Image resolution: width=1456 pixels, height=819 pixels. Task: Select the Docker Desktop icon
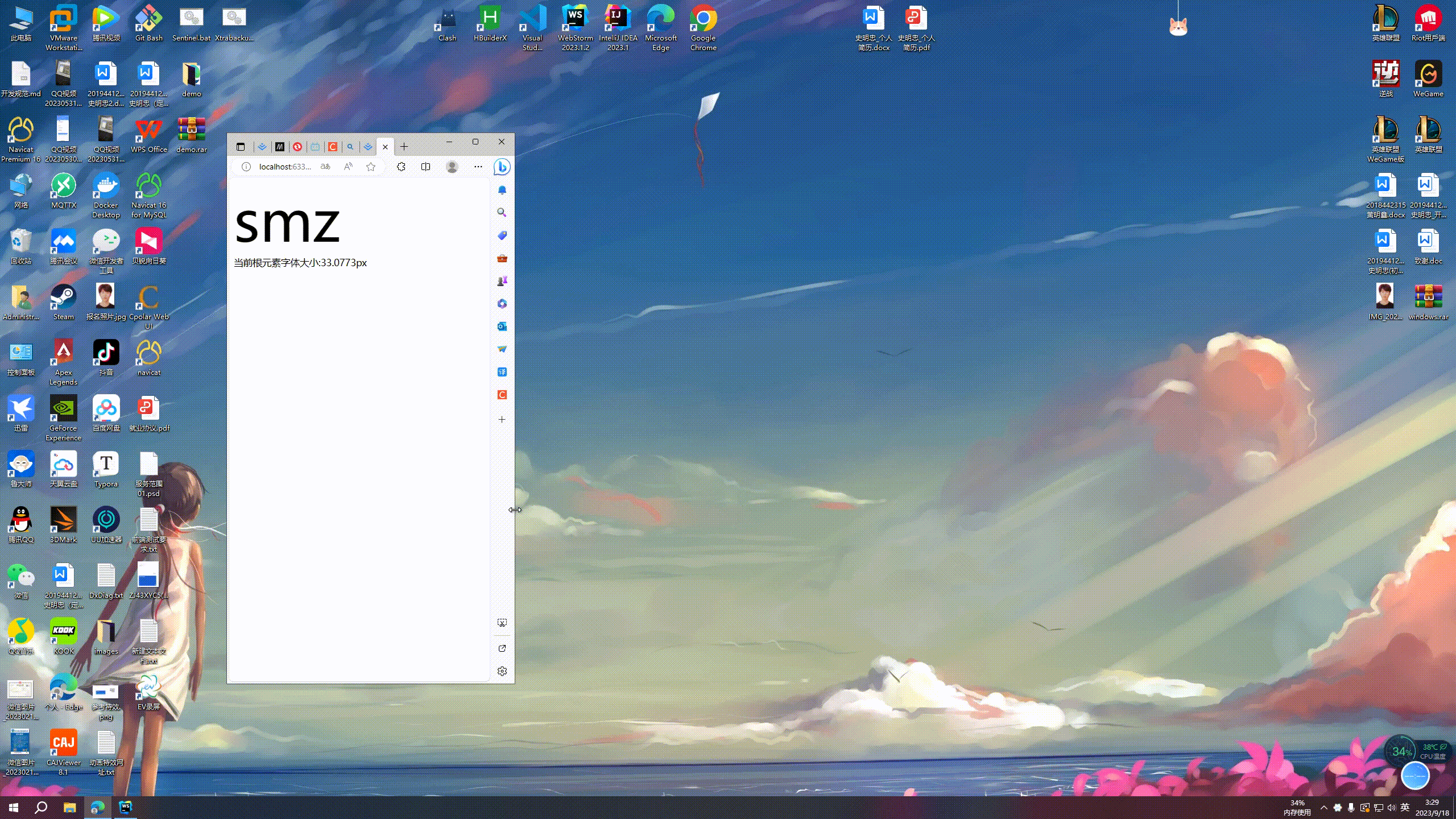(x=106, y=196)
